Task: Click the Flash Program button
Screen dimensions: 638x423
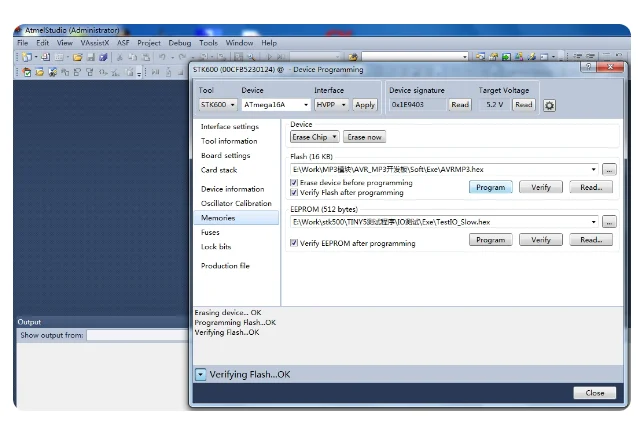Action: pyautogui.click(x=490, y=187)
